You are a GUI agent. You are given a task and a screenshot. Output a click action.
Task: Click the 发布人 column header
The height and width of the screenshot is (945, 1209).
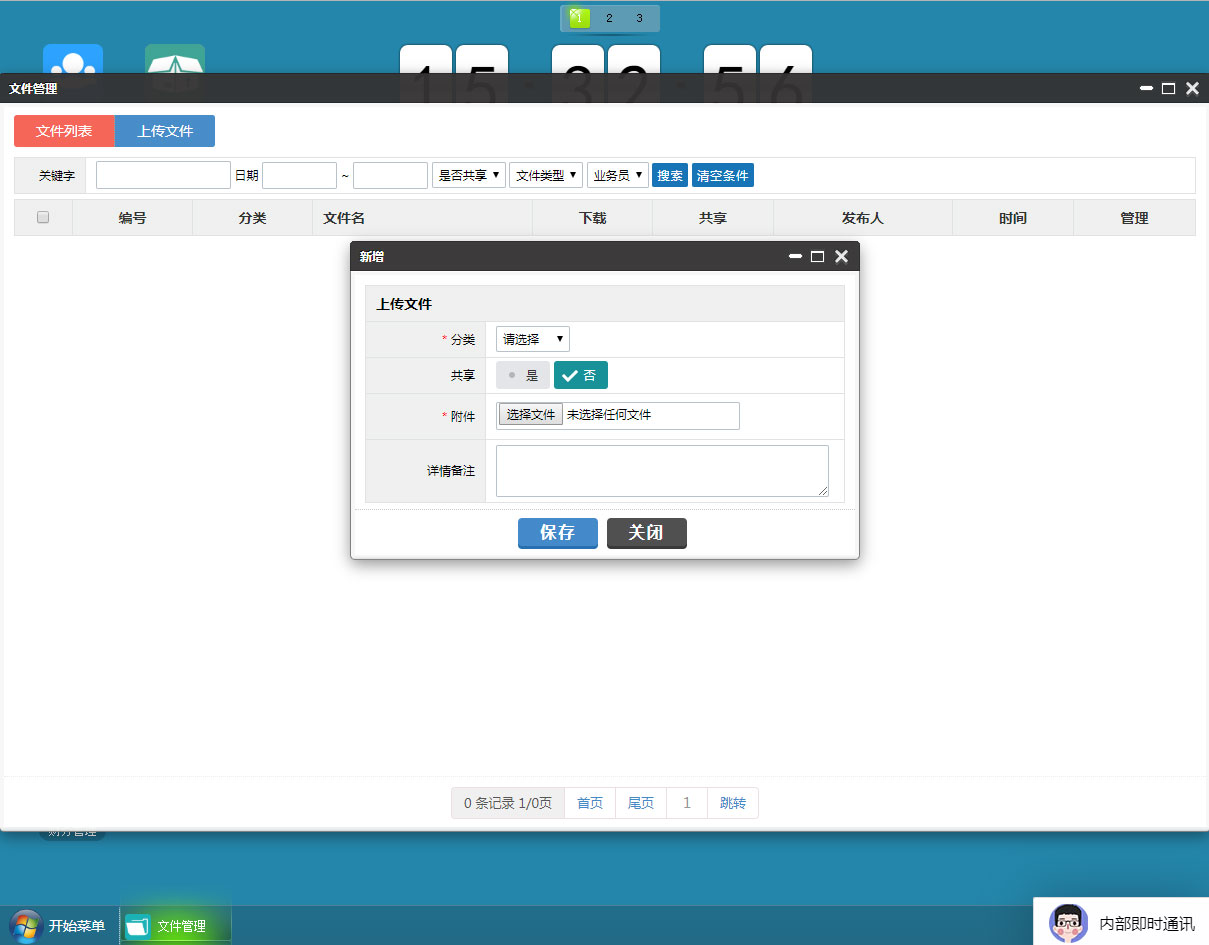862,217
